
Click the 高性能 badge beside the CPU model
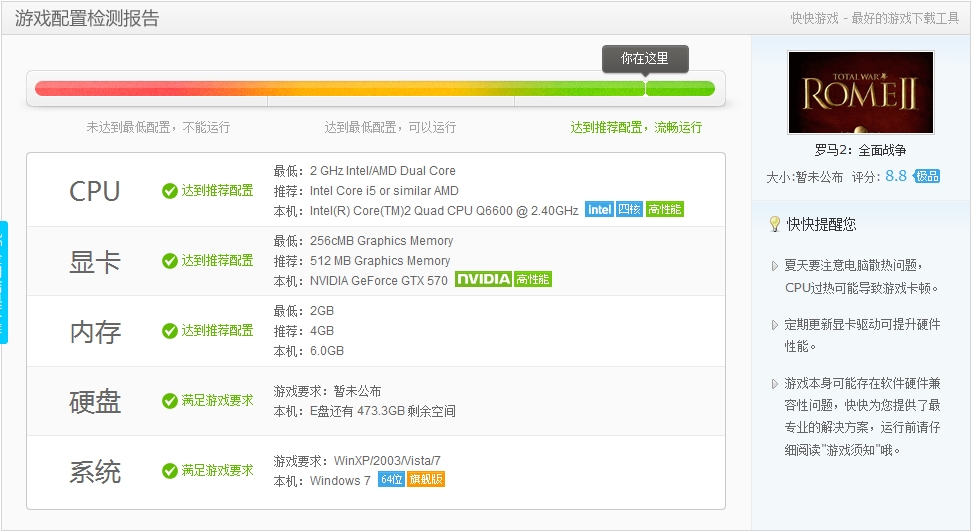(x=665, y=210)
